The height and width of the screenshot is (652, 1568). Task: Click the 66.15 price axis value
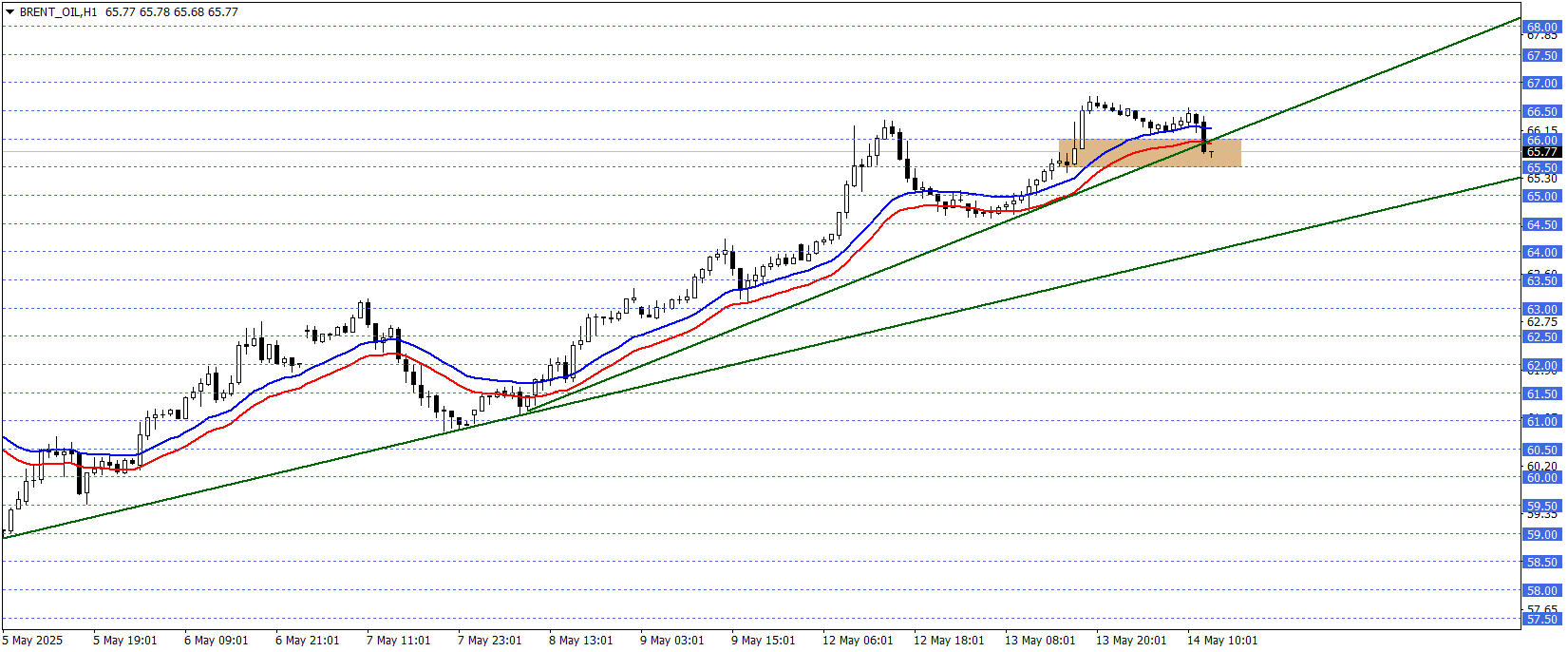click(1541, 131)
